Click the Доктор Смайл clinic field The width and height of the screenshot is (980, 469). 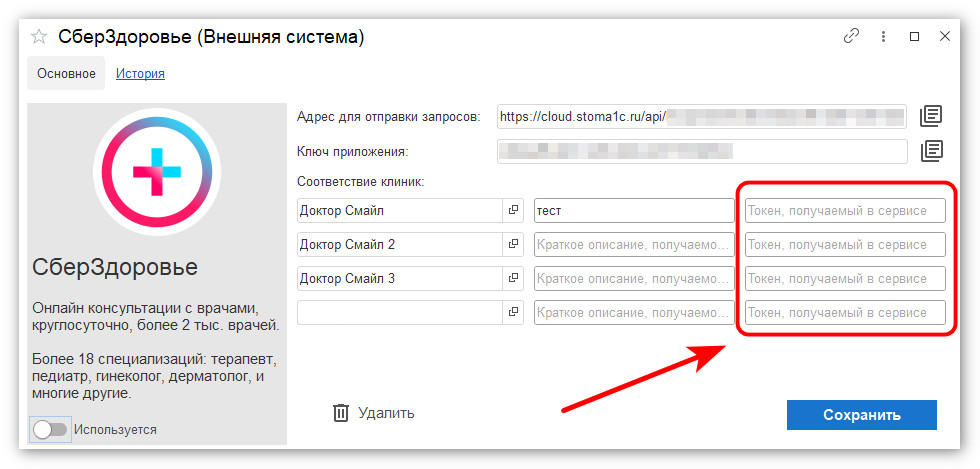[x=400, y=211]
